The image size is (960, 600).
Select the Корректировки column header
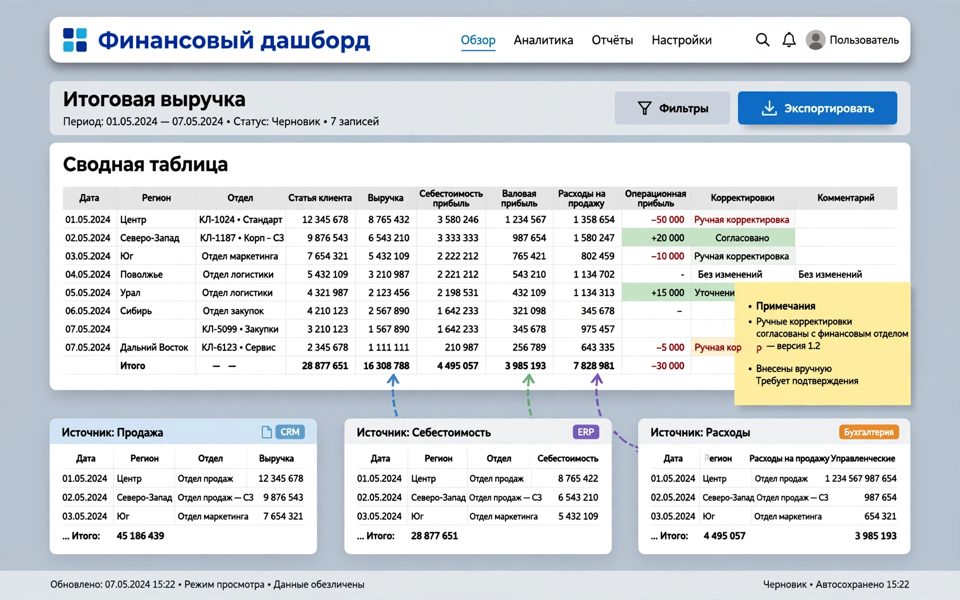(742, 198)
